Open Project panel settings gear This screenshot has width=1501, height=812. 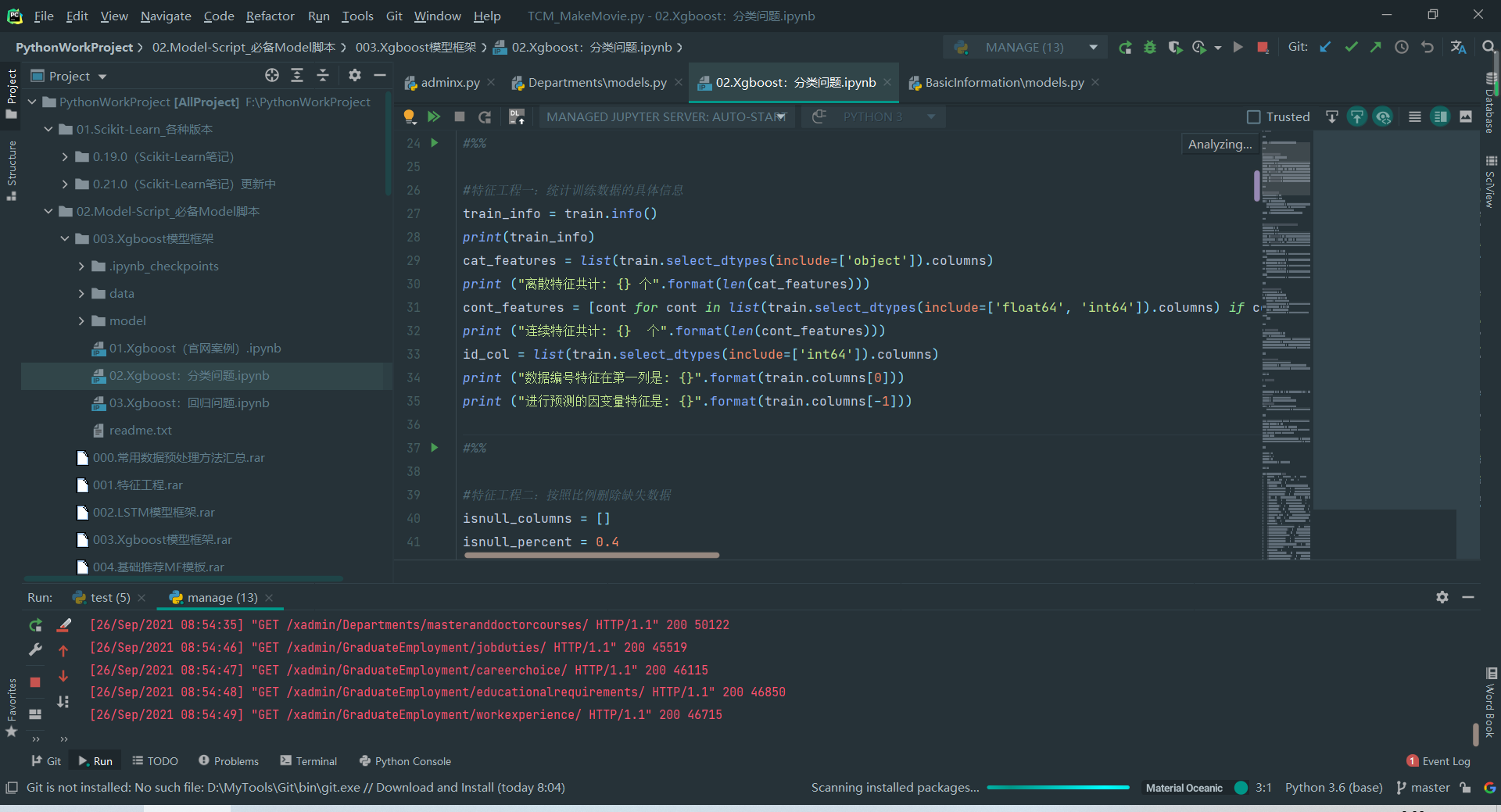pos(355,76)
